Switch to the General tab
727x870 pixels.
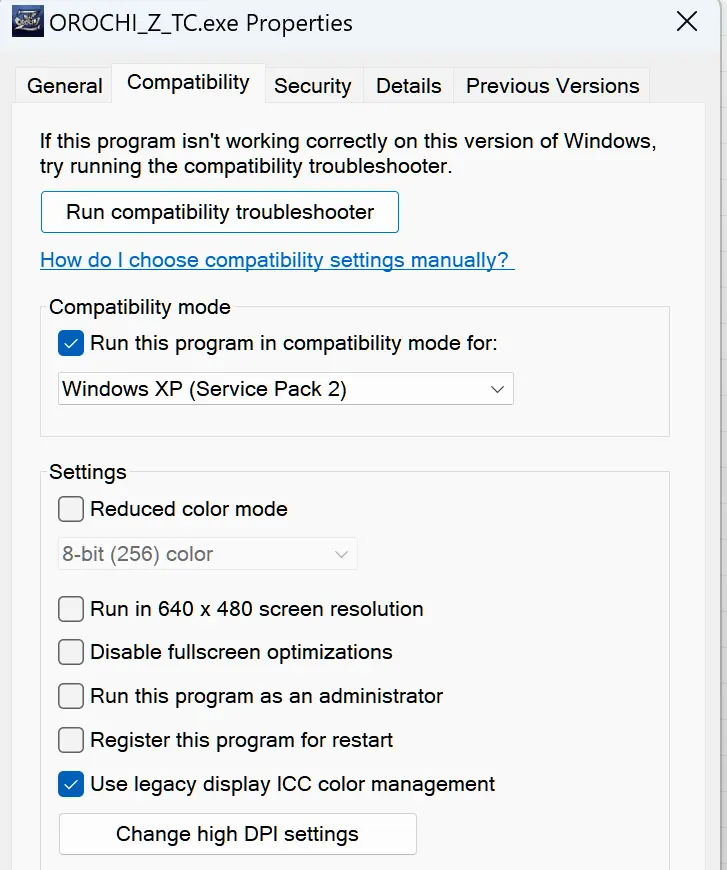(65, 86)
